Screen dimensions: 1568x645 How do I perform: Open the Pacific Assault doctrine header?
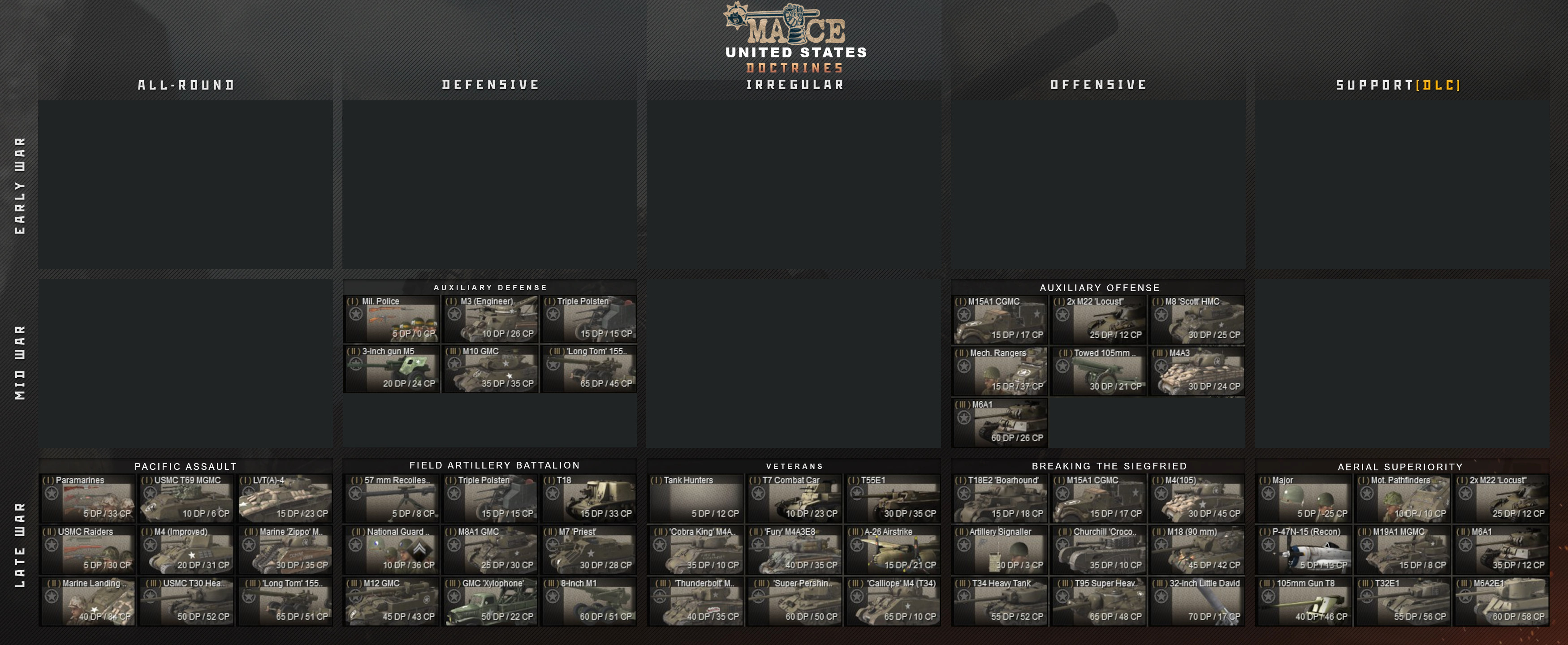point(186,467)
